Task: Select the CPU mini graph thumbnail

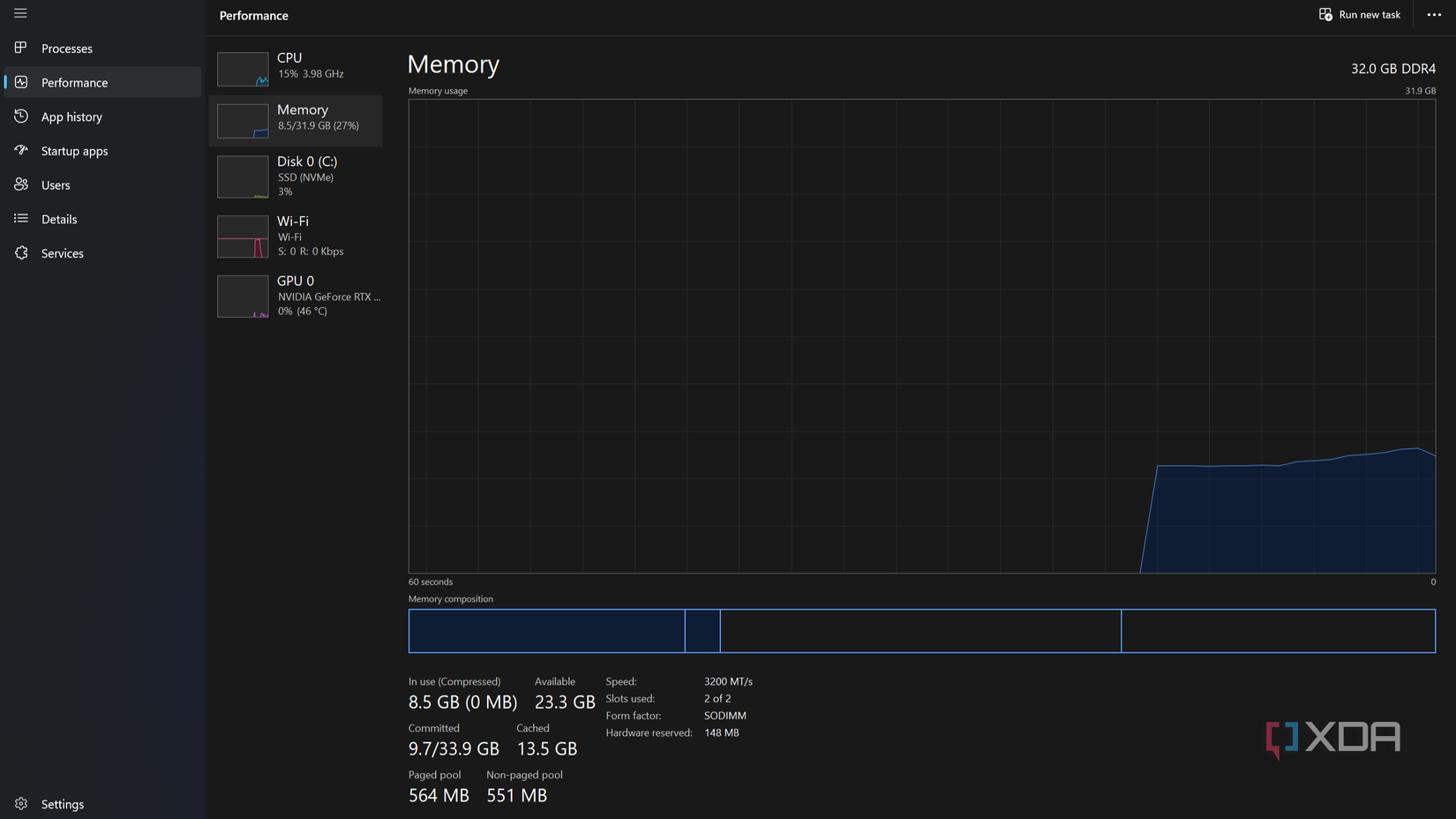Action: (243, 69)
